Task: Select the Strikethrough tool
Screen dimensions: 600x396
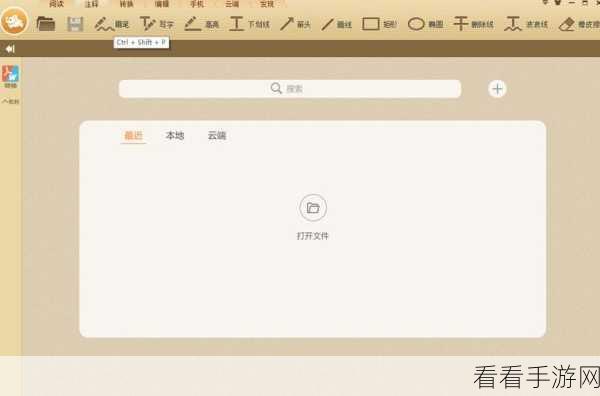Action: point(473,24)
